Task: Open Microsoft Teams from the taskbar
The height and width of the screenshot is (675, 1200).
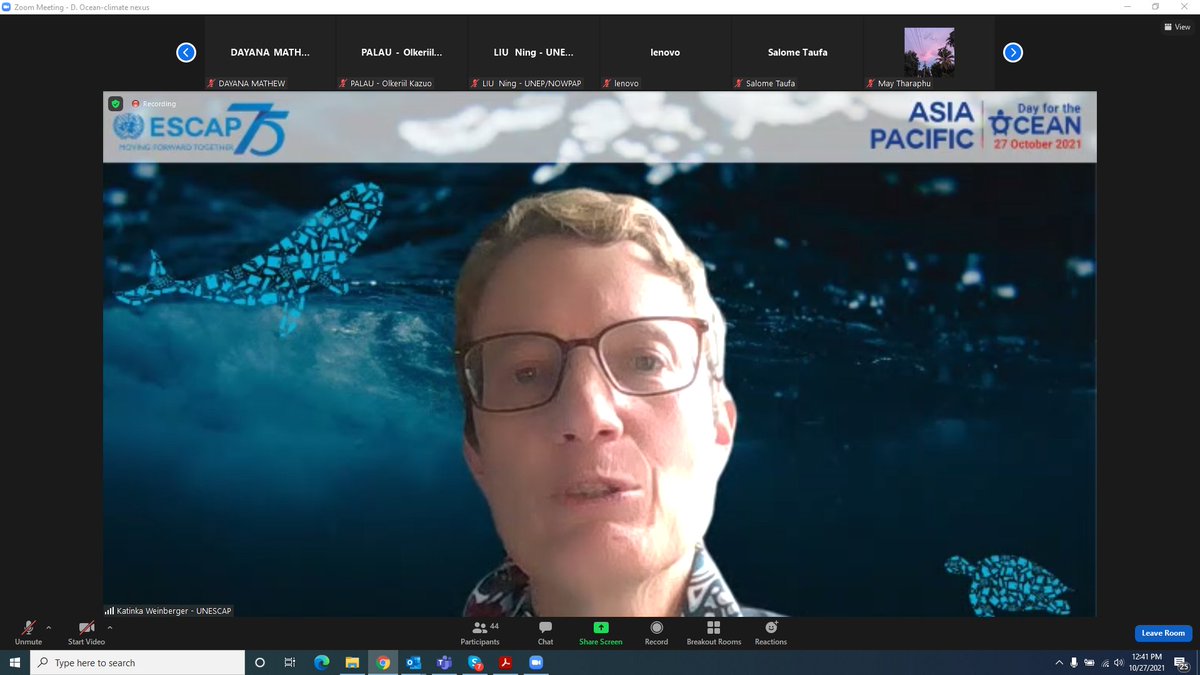Action: (x=444, y=662)
